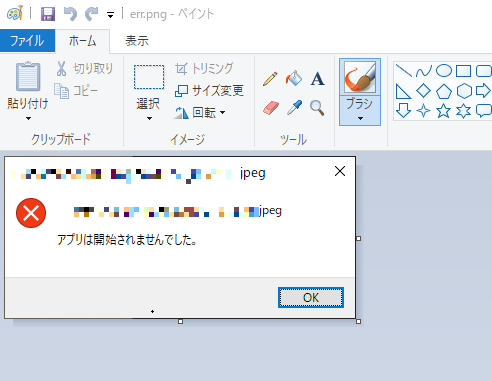The width and height of the screenshot is (492, 381).
Task: Open the サイズ変更 resize dialog
Action: 209,90
